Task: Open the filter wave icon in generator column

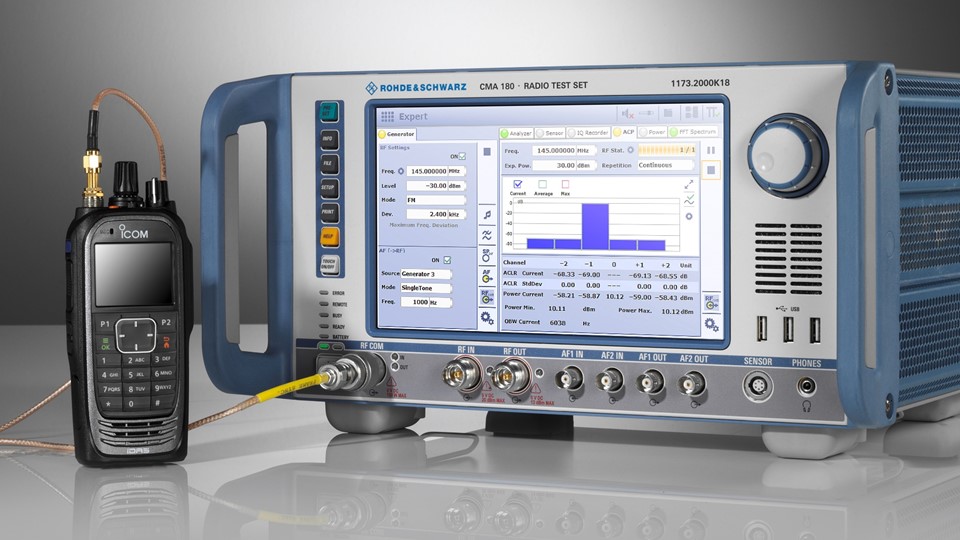Action: tap(487, 234)
